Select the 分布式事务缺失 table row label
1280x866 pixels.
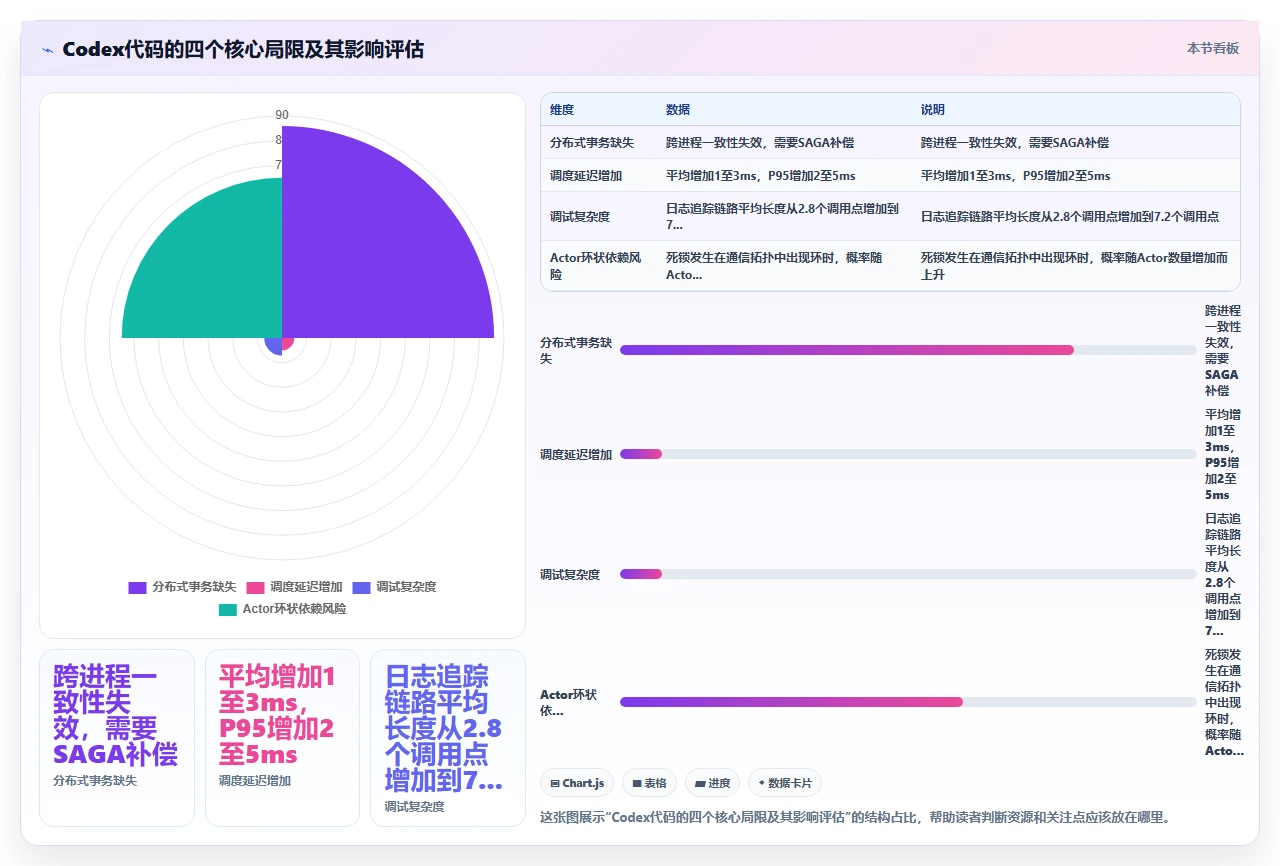pos(592,143)
